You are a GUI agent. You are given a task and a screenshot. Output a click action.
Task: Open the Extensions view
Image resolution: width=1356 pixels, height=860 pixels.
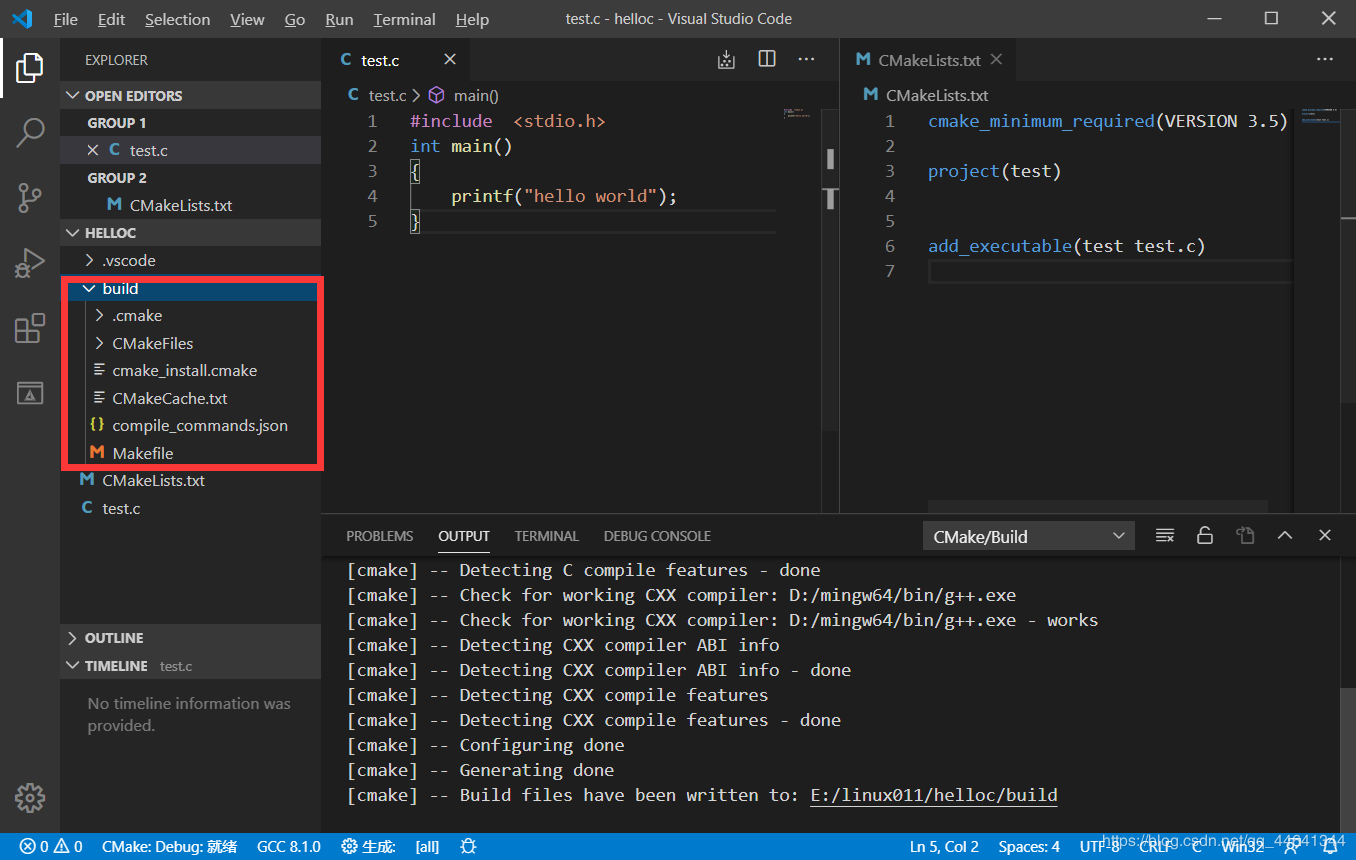[x=29, y=327]
